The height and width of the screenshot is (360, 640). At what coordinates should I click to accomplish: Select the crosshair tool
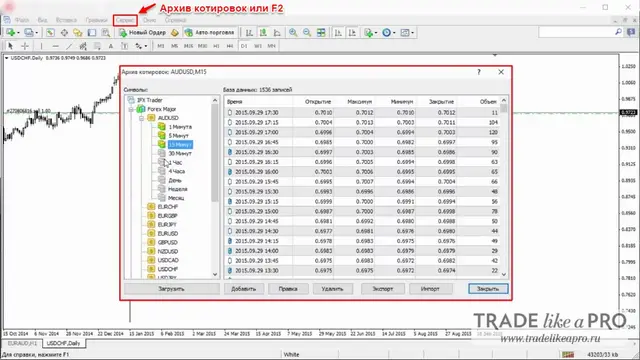point(24,46)
